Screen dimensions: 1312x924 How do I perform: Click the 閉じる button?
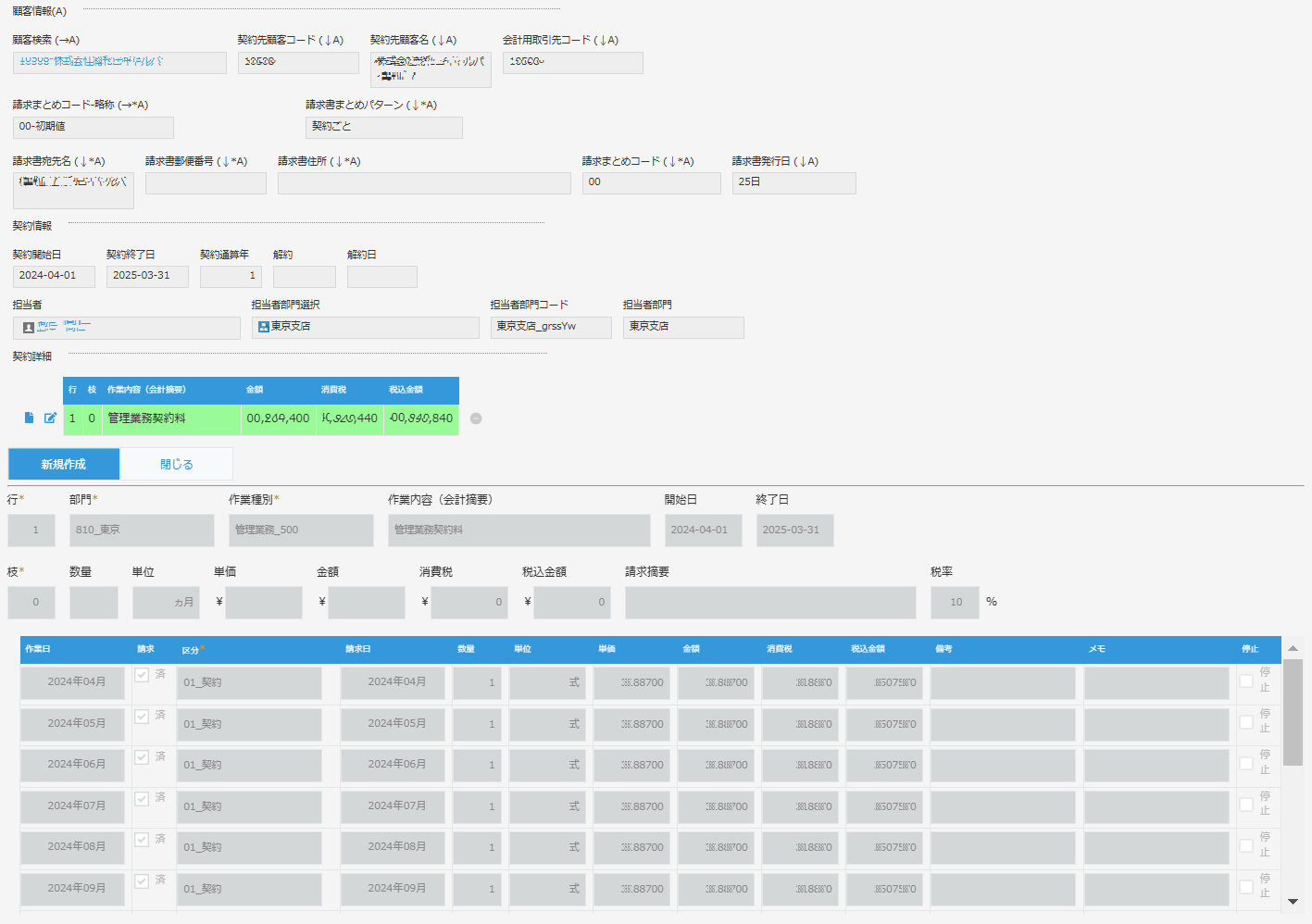[x=176, y=464]
